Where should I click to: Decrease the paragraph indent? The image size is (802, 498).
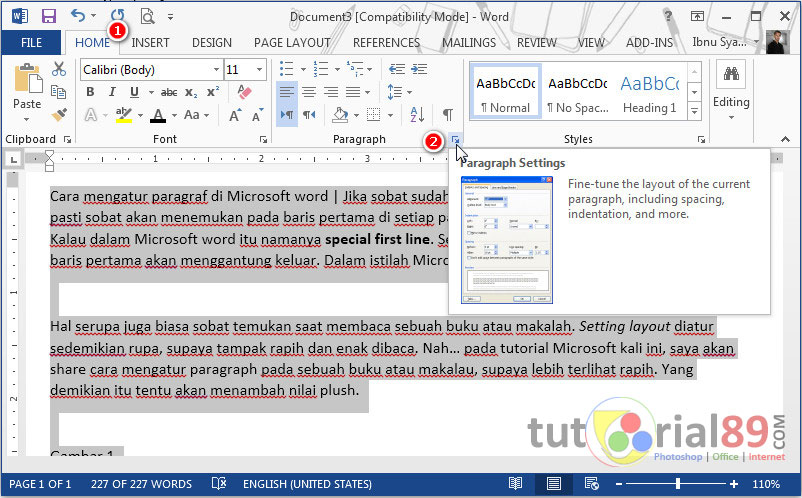397,69
